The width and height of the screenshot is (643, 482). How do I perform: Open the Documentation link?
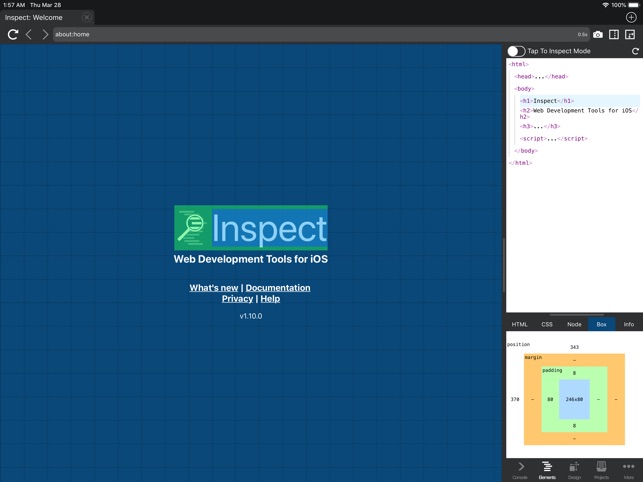pos(278,288)
